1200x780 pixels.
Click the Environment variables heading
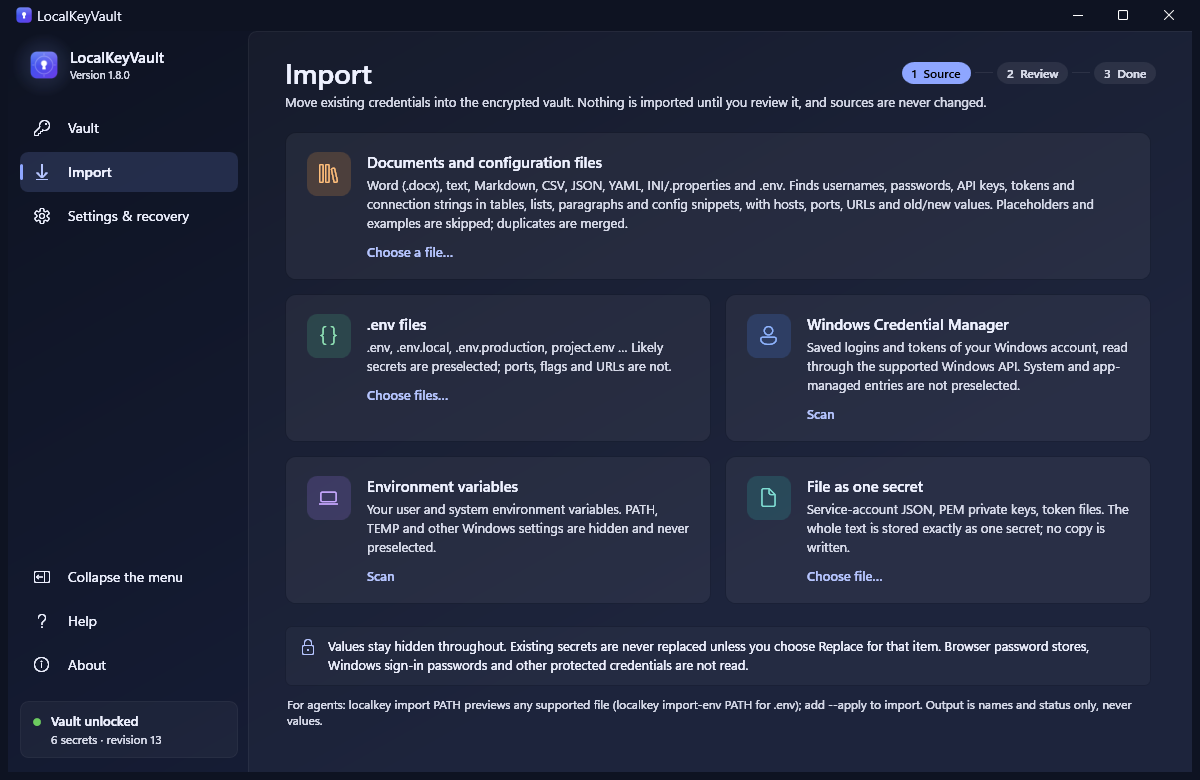442,487
